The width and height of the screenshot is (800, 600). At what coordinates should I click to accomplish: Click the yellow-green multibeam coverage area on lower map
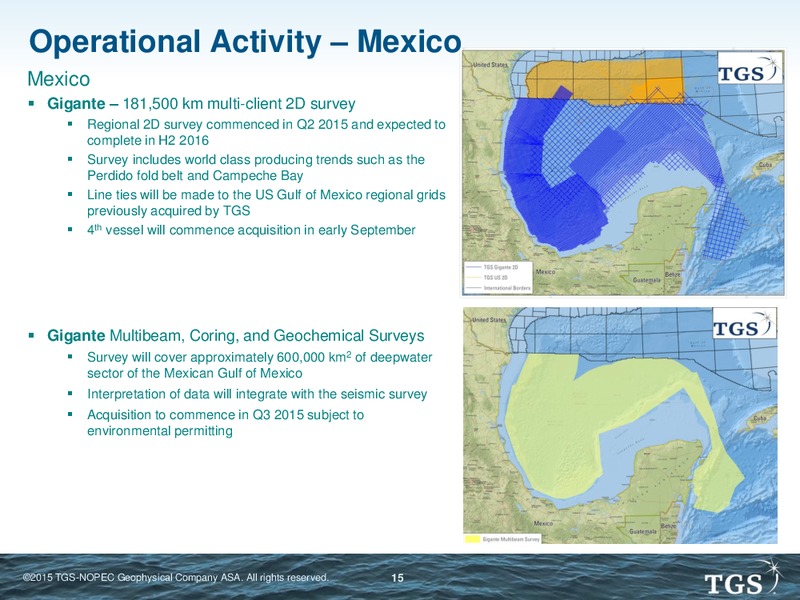tap(556, 429)
